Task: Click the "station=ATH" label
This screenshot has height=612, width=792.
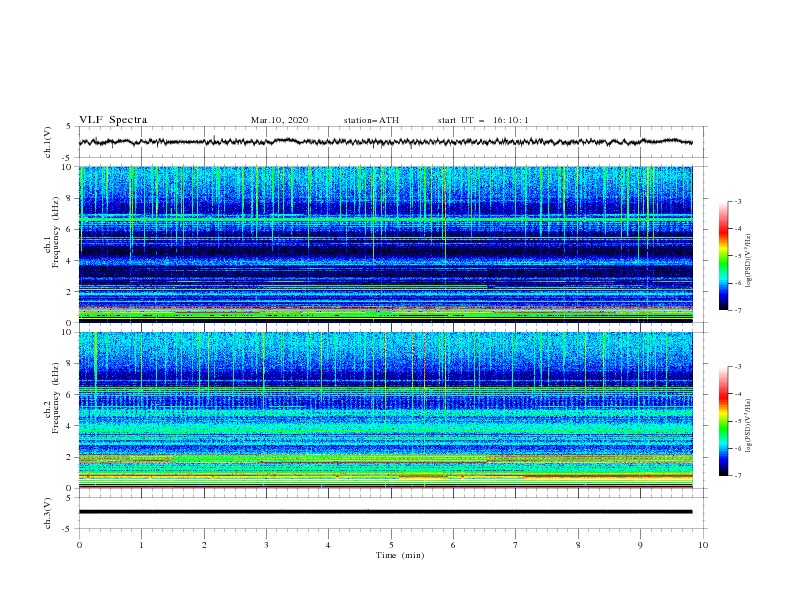Action: [x=371, y=120]
